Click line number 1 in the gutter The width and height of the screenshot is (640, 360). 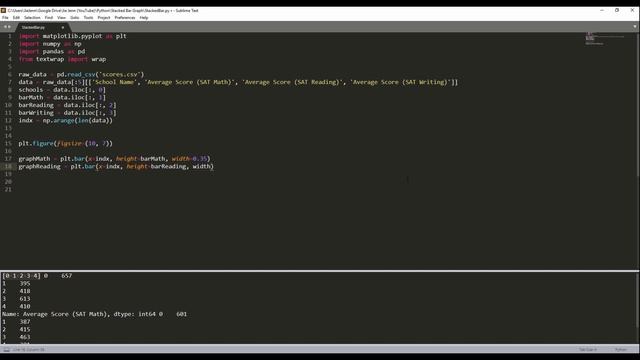tap(10, 36)
